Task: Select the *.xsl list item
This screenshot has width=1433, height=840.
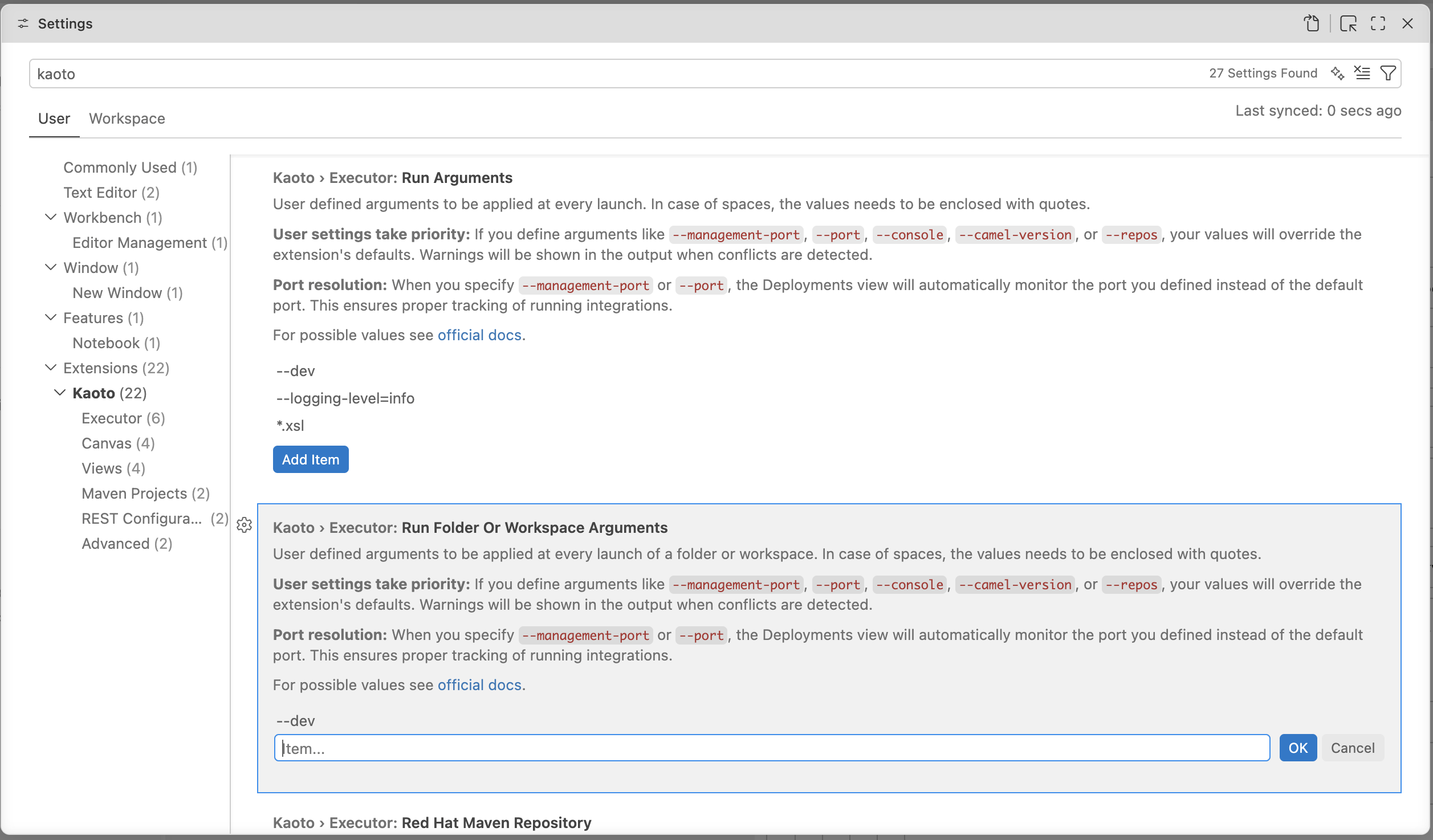Action: (290, 426)
